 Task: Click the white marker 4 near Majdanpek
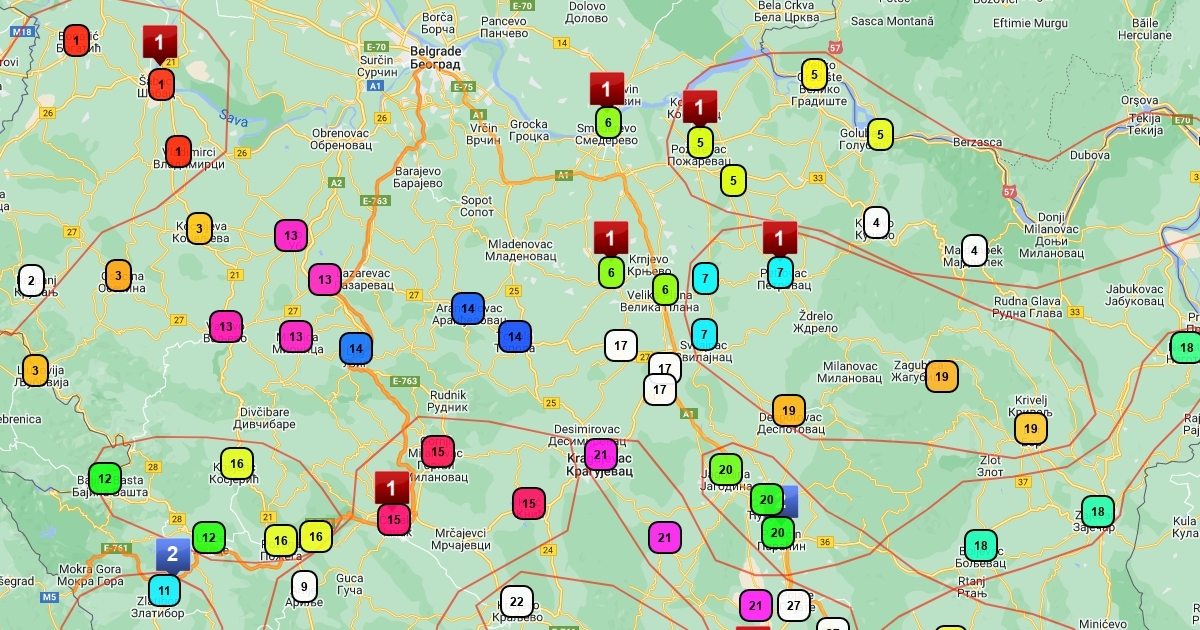[974, 250]
